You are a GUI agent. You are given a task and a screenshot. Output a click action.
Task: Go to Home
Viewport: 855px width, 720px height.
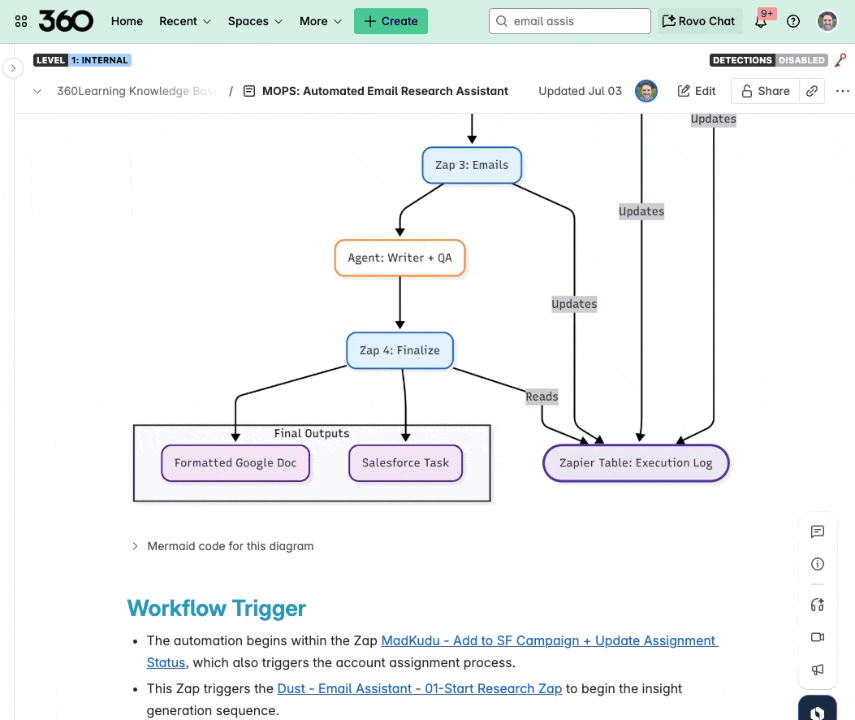pyautogui.click(x=127, y=21)
